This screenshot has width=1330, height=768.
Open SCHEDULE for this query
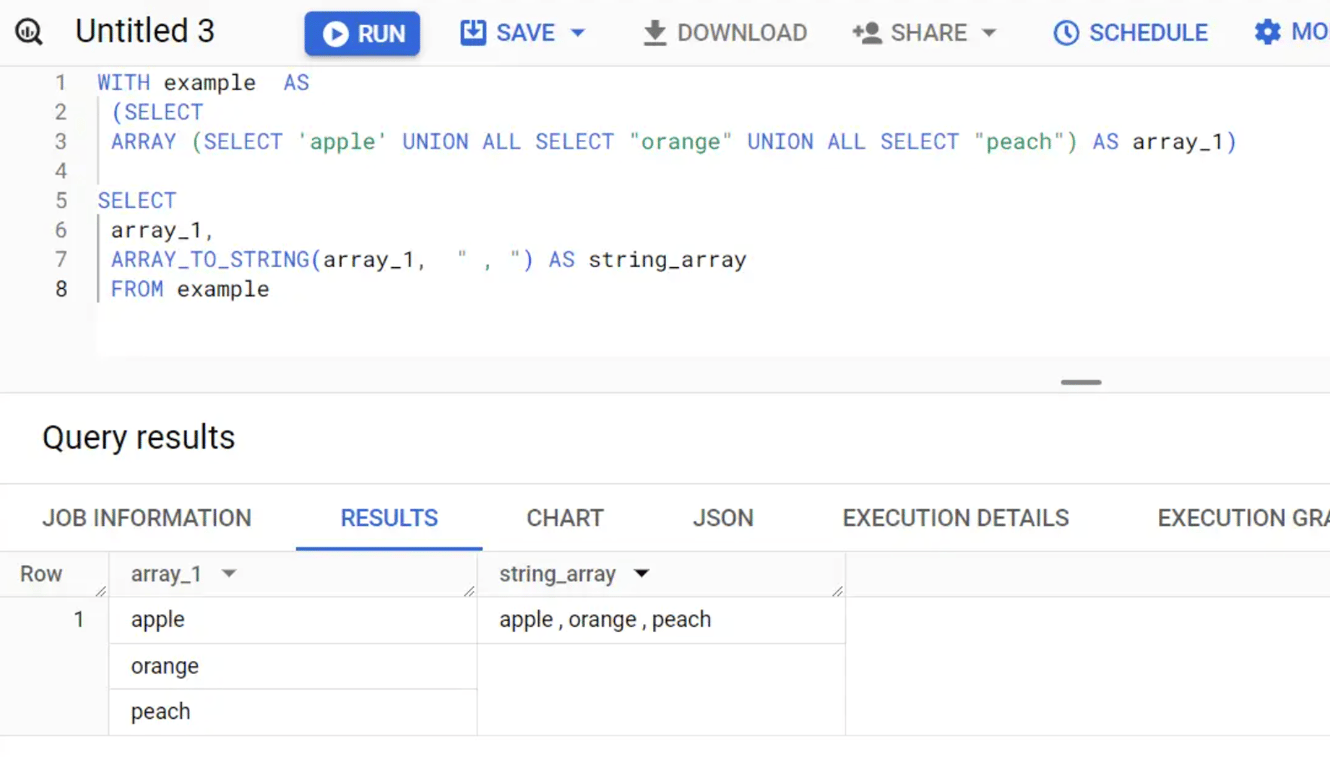pyautogui.click(x=1131, y=32)
